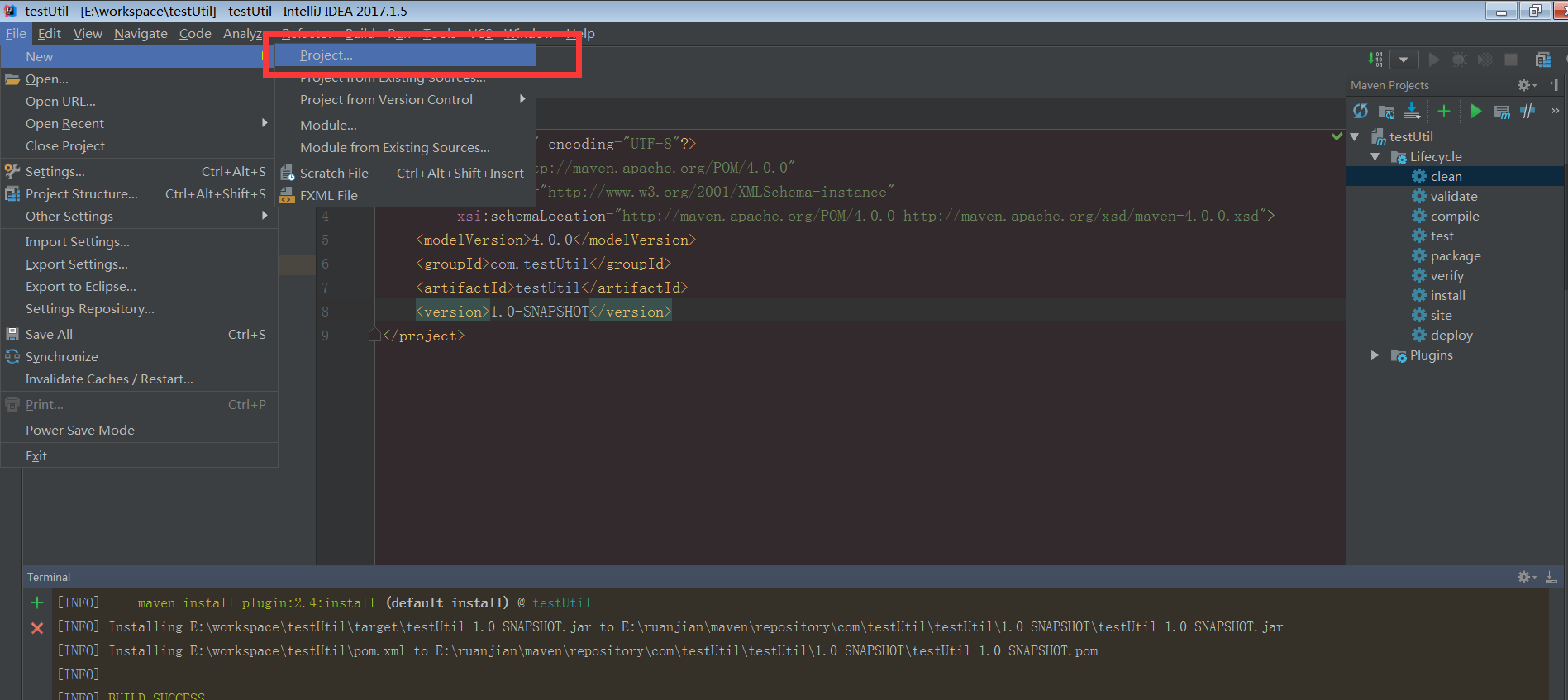Click Close Project entry
Viewport: 1568px width, 700px height.
(139, 145)
